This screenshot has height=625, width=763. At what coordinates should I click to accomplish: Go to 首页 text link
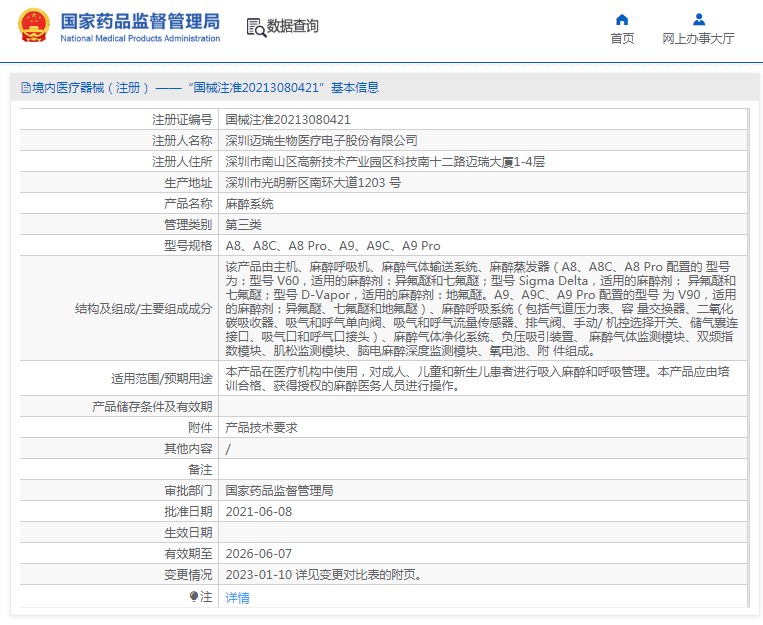click(x=622, y=39)
